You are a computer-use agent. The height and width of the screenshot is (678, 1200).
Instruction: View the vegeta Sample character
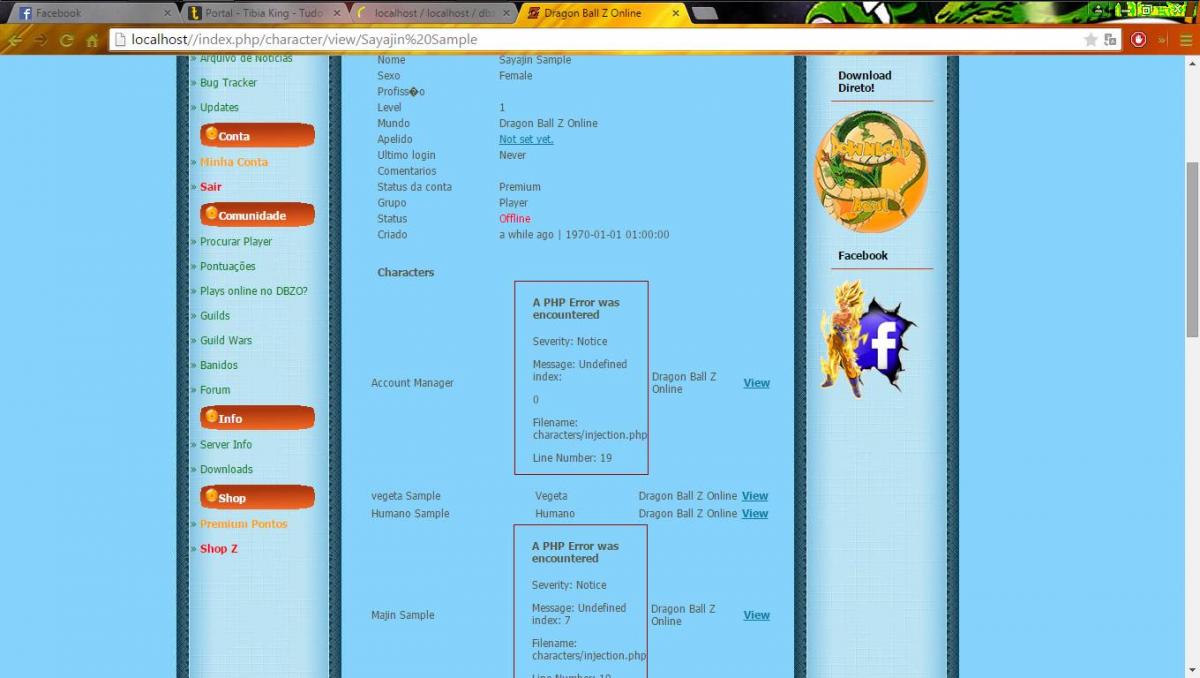(x=755, y=496)
